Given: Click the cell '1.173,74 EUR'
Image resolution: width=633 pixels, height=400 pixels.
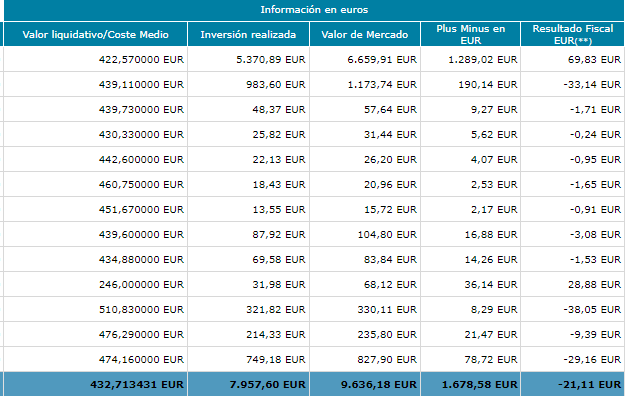Looking at the screenshot, I should click(x=365, y=84).
